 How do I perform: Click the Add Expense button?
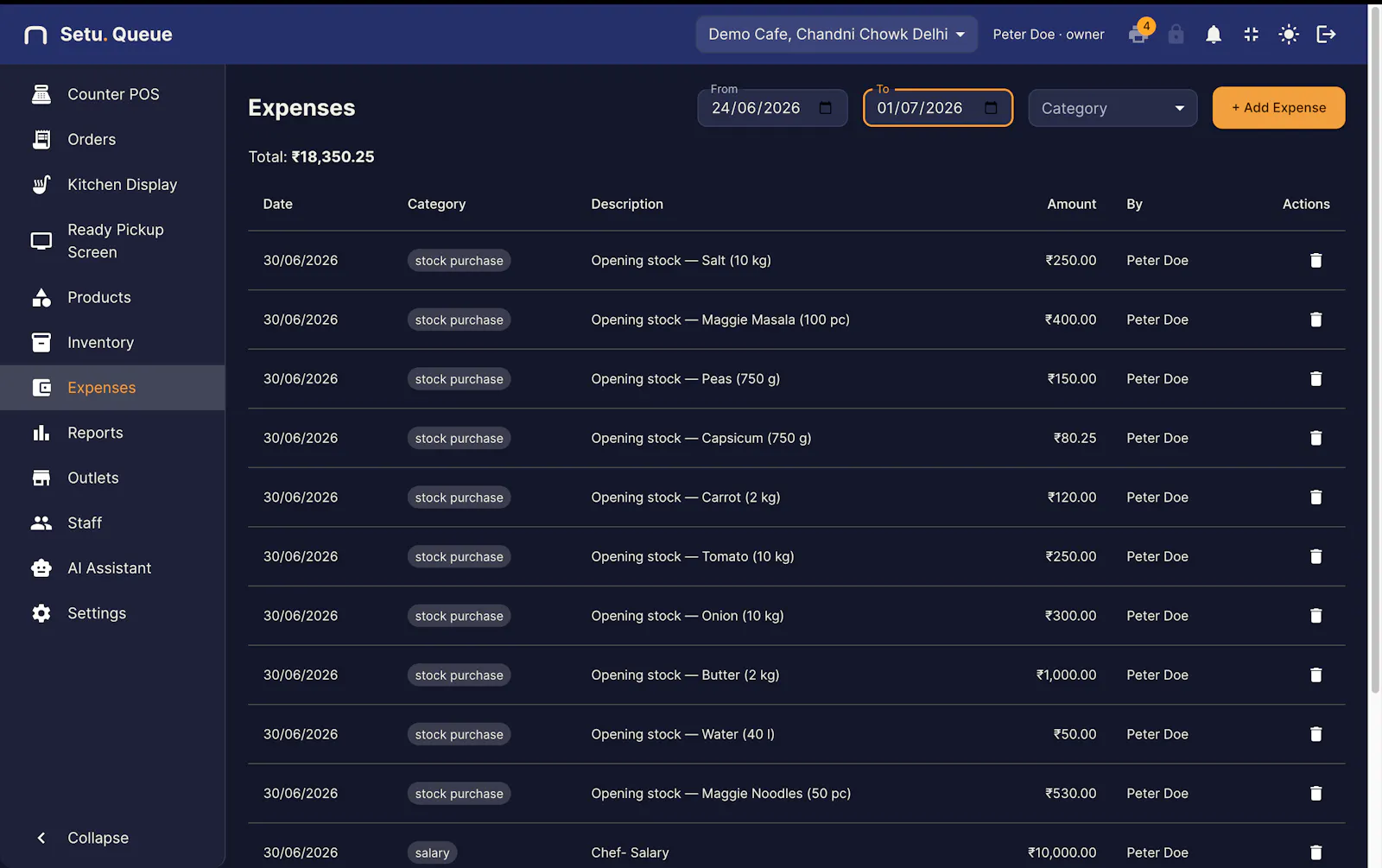[x=1278, y=108]
